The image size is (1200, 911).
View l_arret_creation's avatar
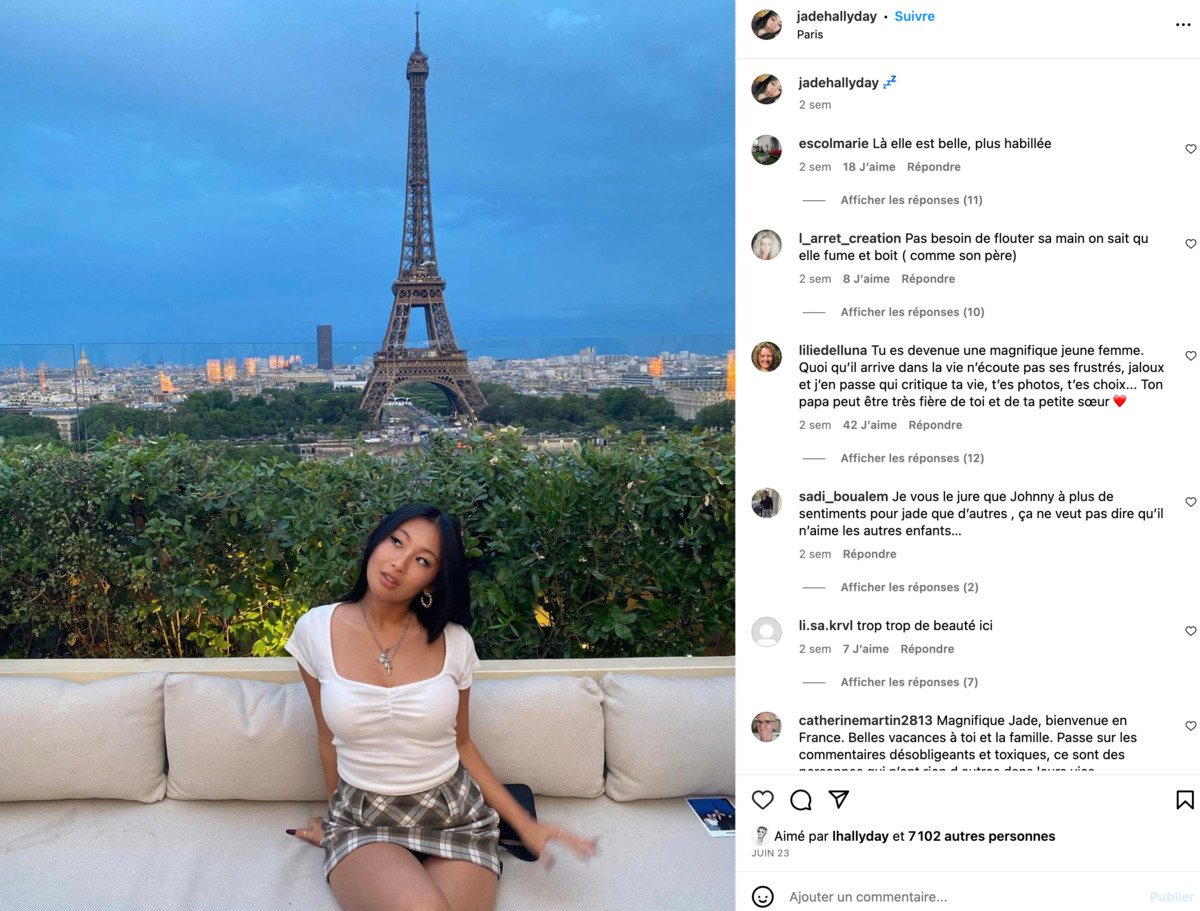click(x=767, y=245)
